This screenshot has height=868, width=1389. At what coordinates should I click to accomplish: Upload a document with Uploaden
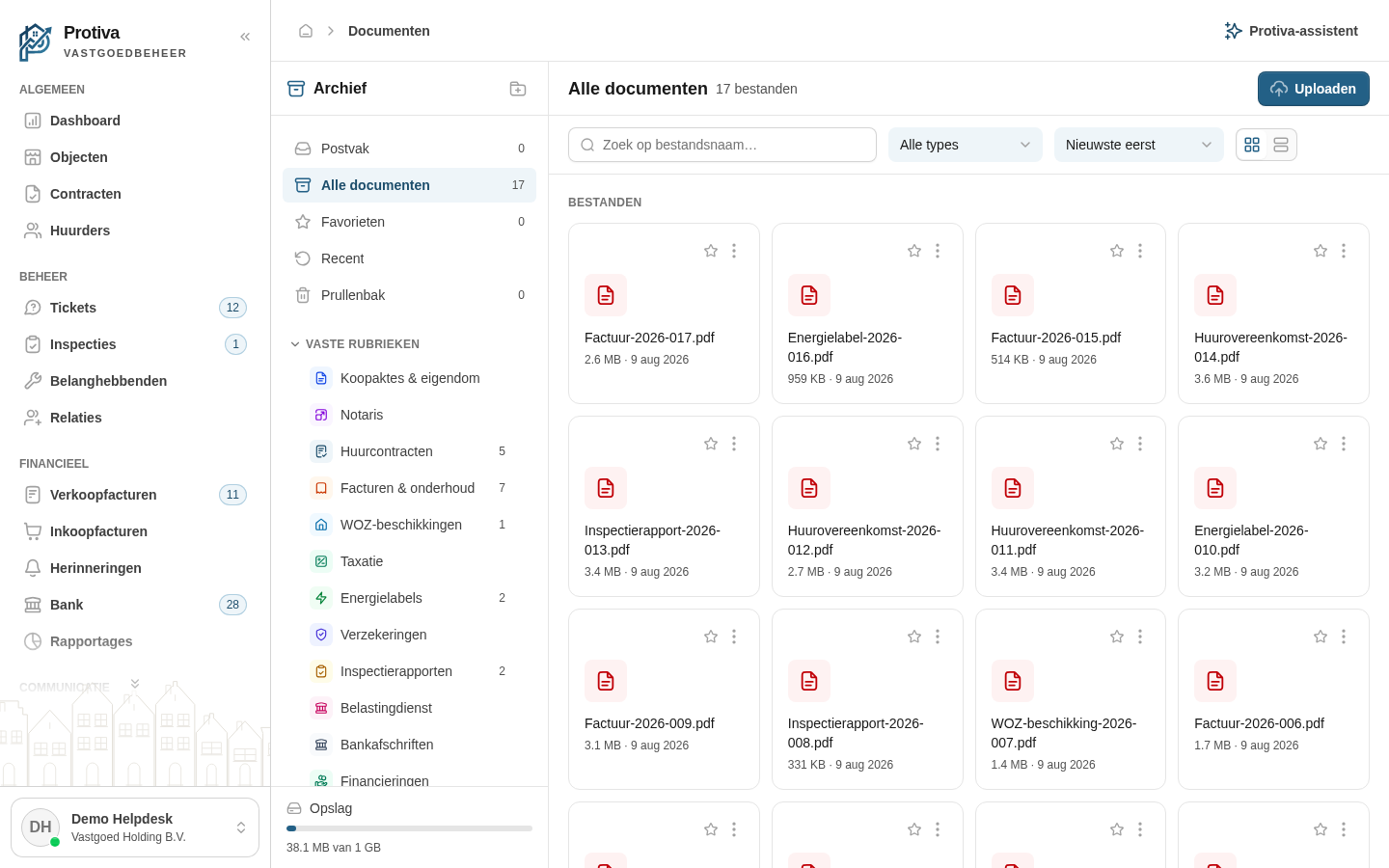click(1314, 89)
